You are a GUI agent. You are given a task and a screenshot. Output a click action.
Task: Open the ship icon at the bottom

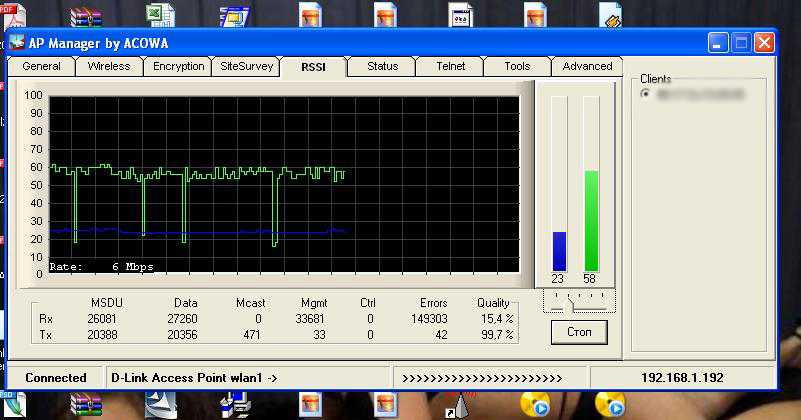click(x=162, y=405)
